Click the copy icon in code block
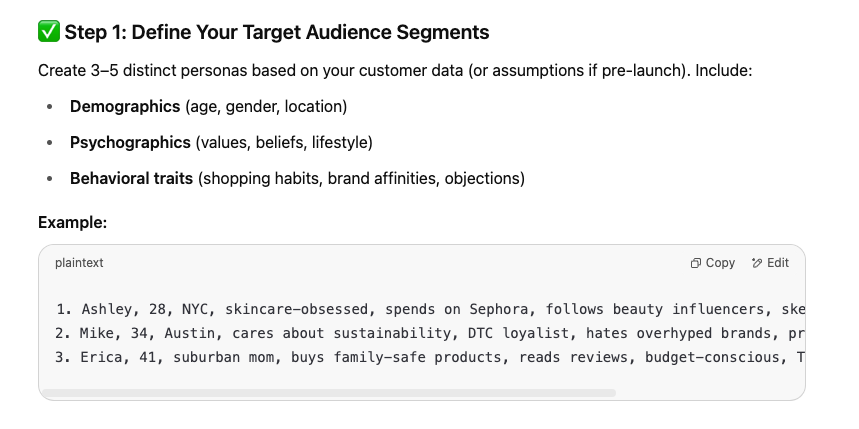 pos(696,264)
